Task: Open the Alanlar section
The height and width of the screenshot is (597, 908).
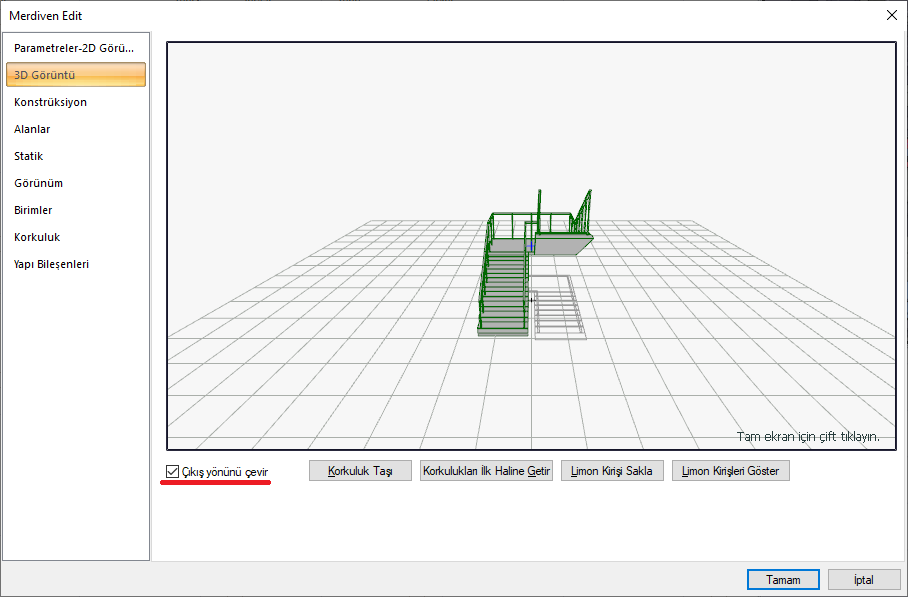Action: click(x=75, y=129)
